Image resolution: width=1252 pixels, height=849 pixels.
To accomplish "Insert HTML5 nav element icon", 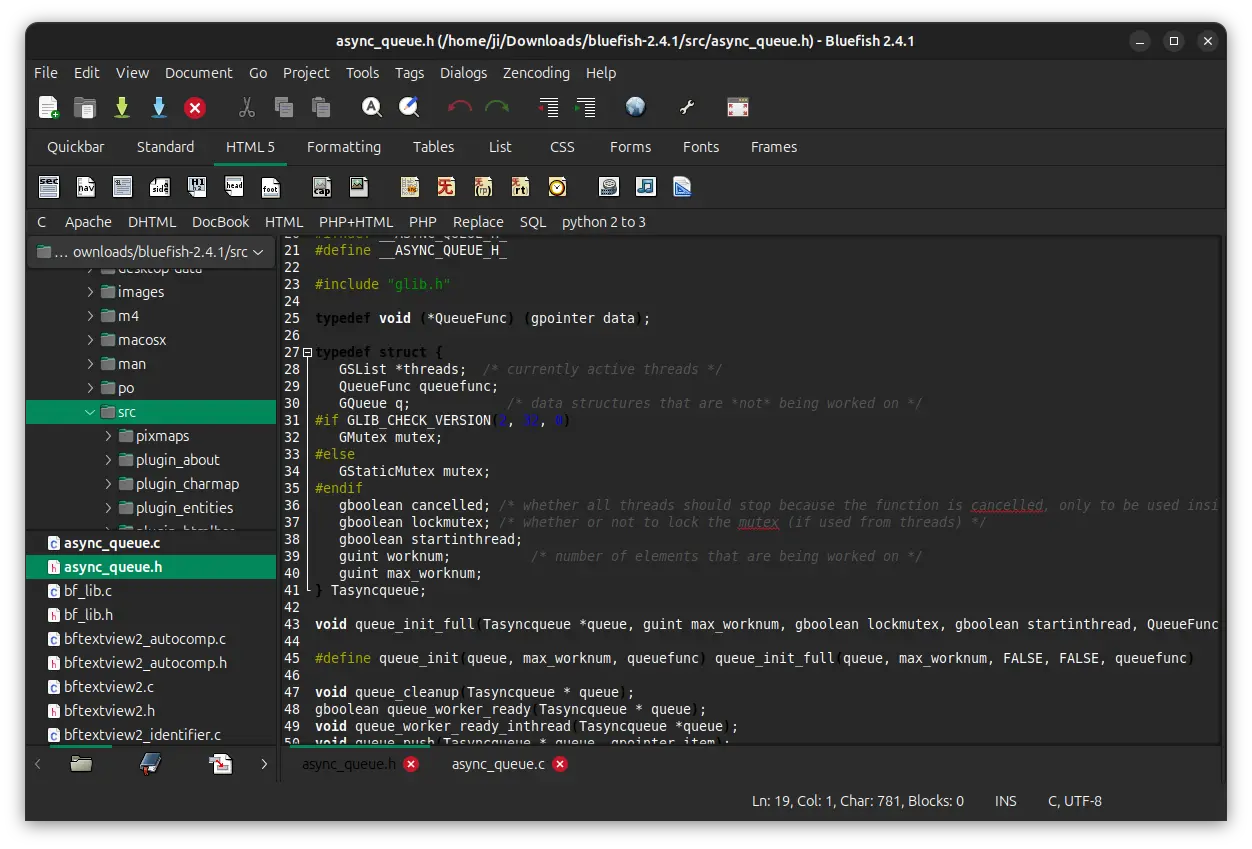I will (x=86, y=187).
